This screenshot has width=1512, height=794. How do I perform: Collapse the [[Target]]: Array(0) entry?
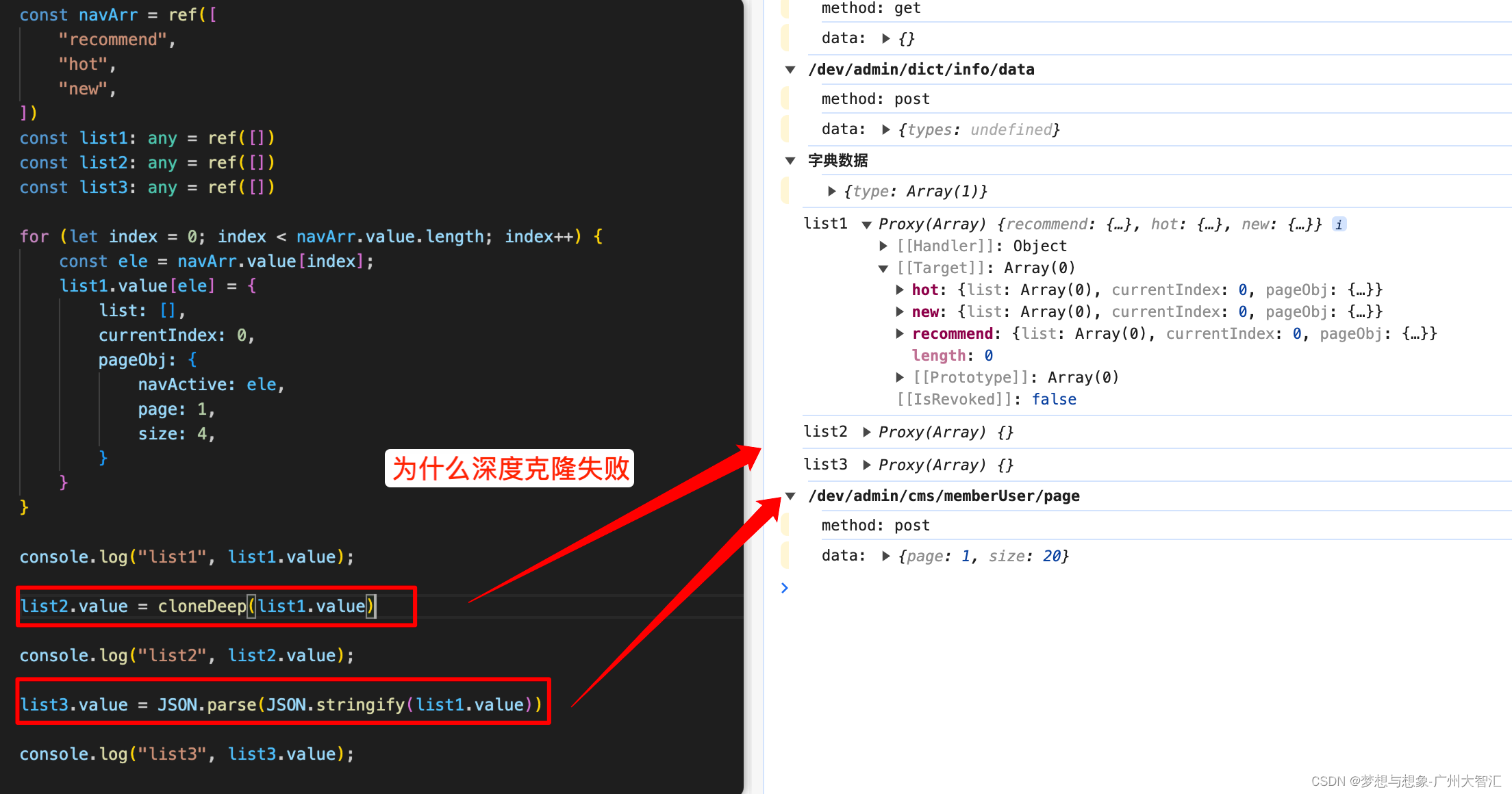tap(883, 268)
